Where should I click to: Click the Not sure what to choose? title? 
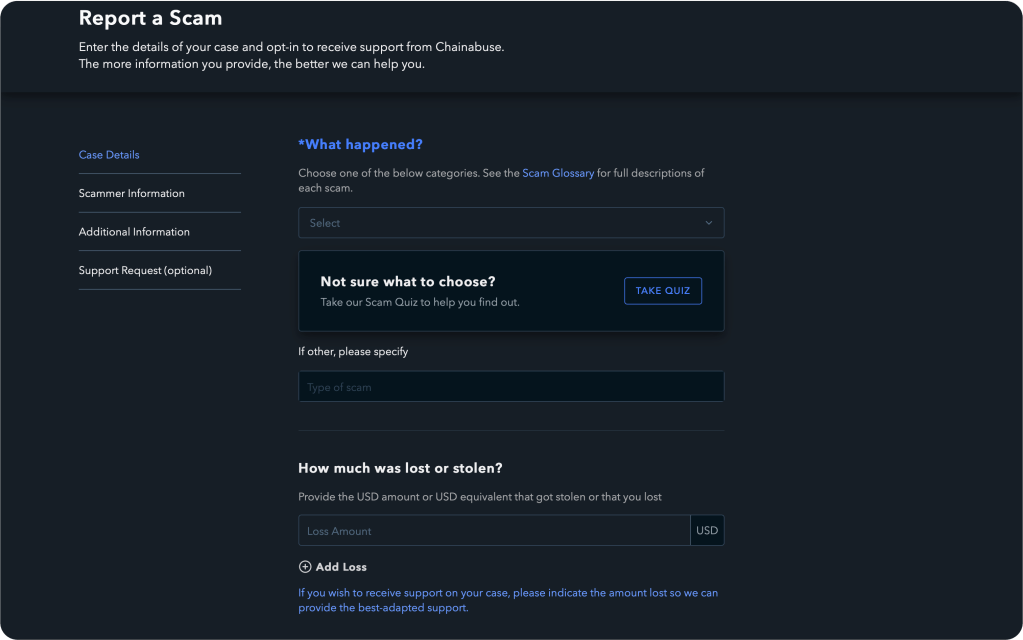(408, 282)
